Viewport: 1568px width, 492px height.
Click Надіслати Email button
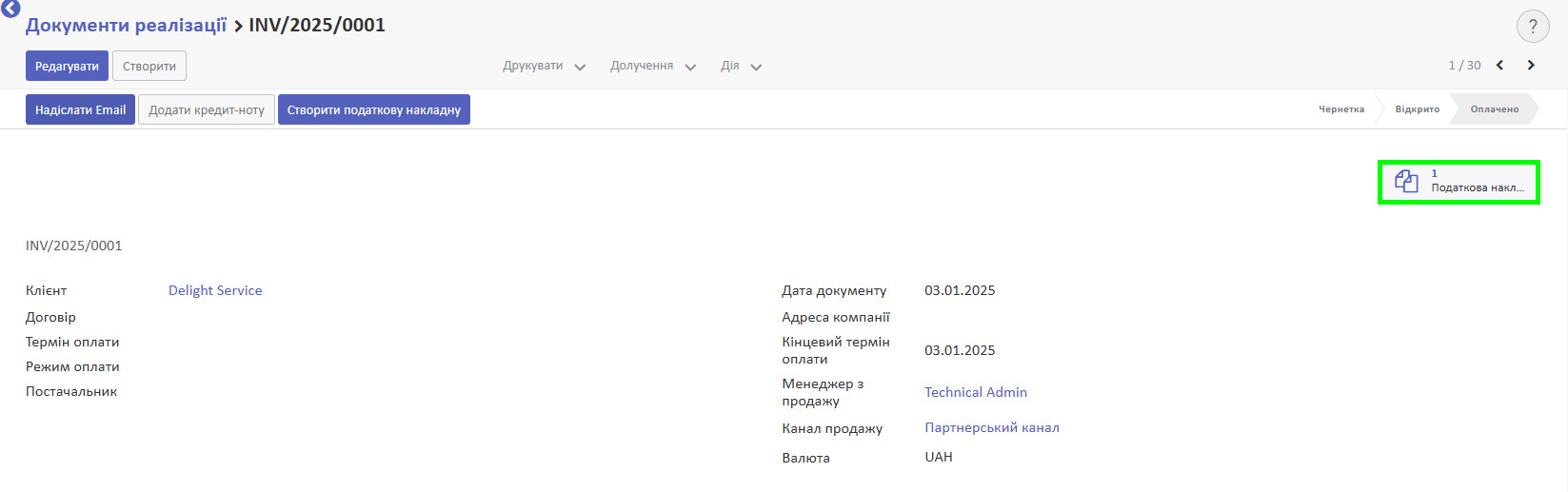(80, 109)
